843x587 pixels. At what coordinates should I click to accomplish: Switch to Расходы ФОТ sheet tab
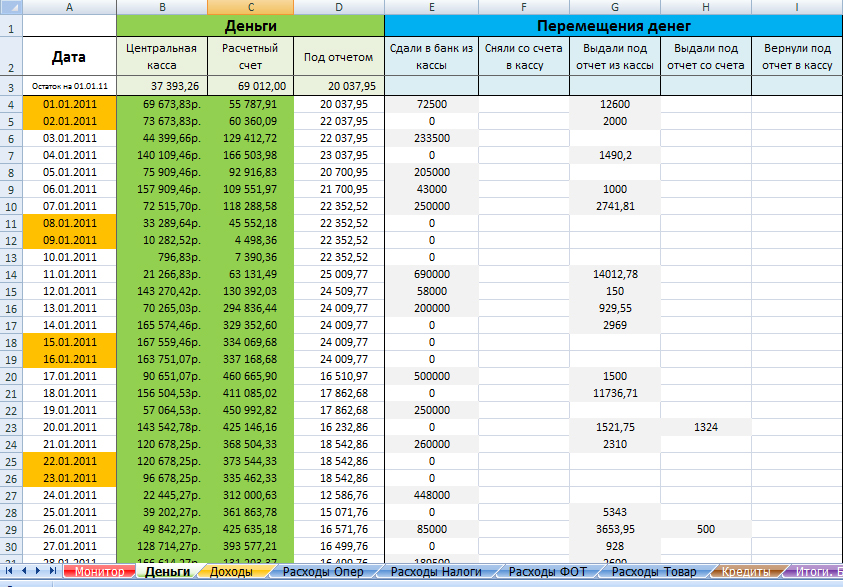point(547,571)
